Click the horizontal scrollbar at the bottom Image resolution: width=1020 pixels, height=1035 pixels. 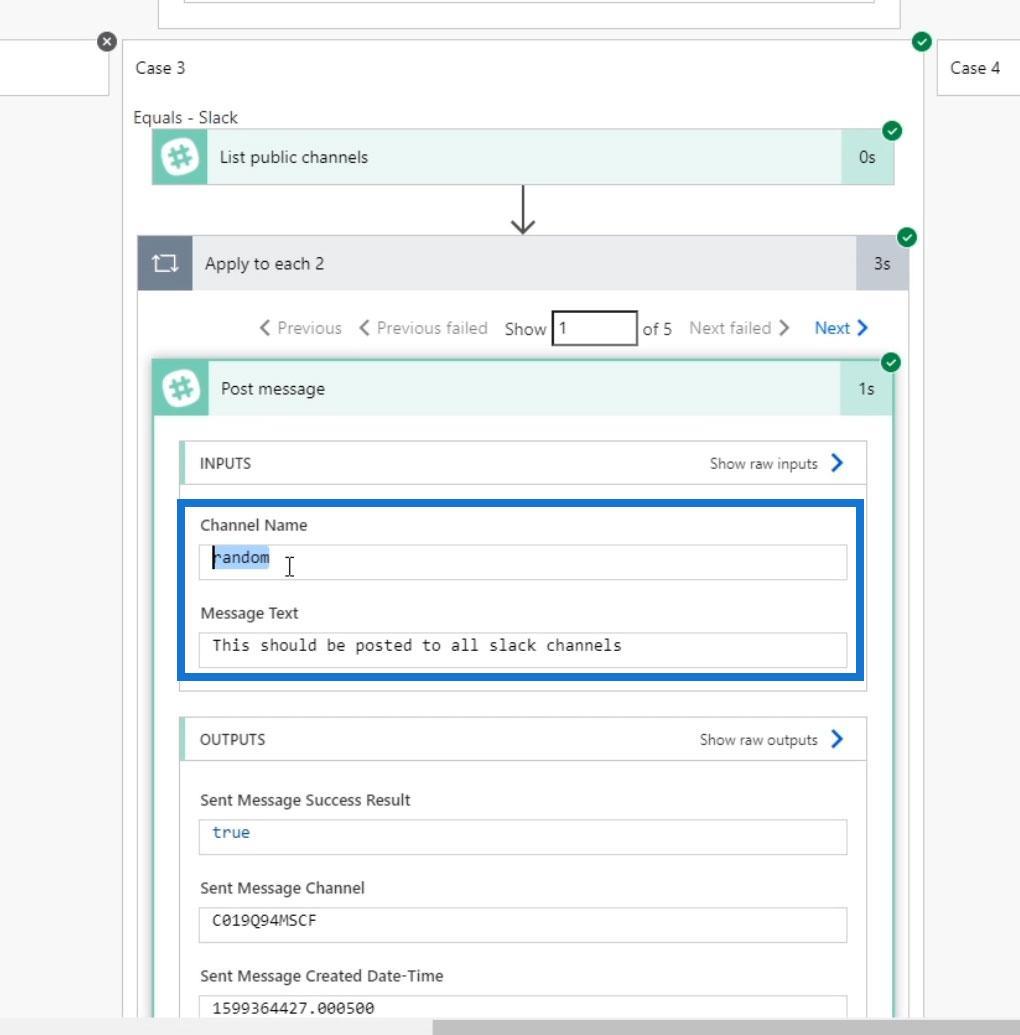[726, 1027]
